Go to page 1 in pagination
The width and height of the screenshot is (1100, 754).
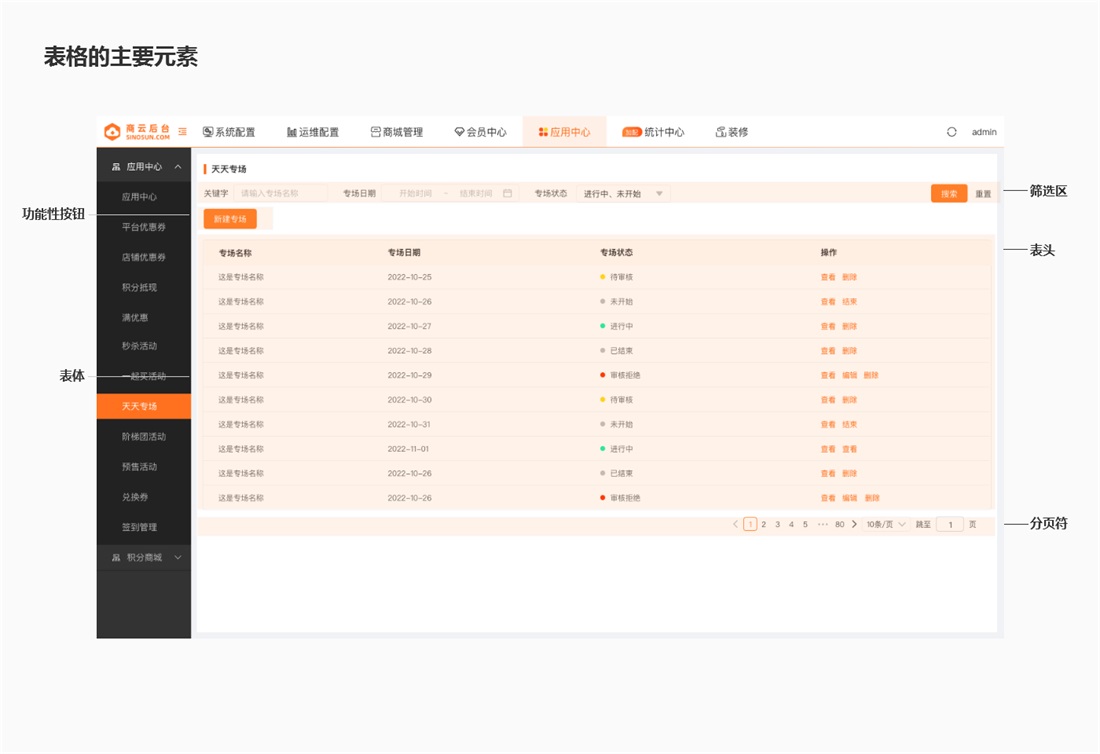click(750, 524)
